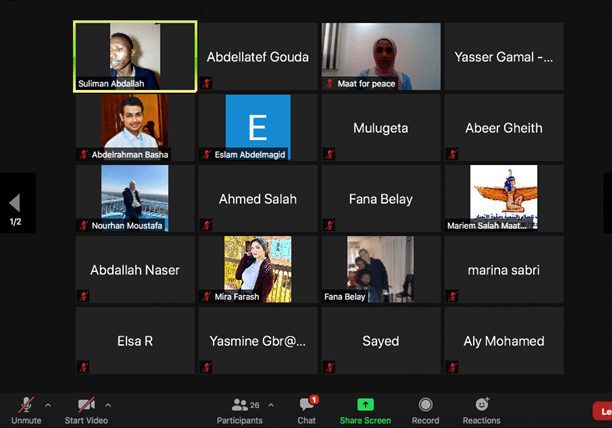Click muted mic icon on Abdelrahman Basha
Viewport: 612px width, 428px height.
84,154
